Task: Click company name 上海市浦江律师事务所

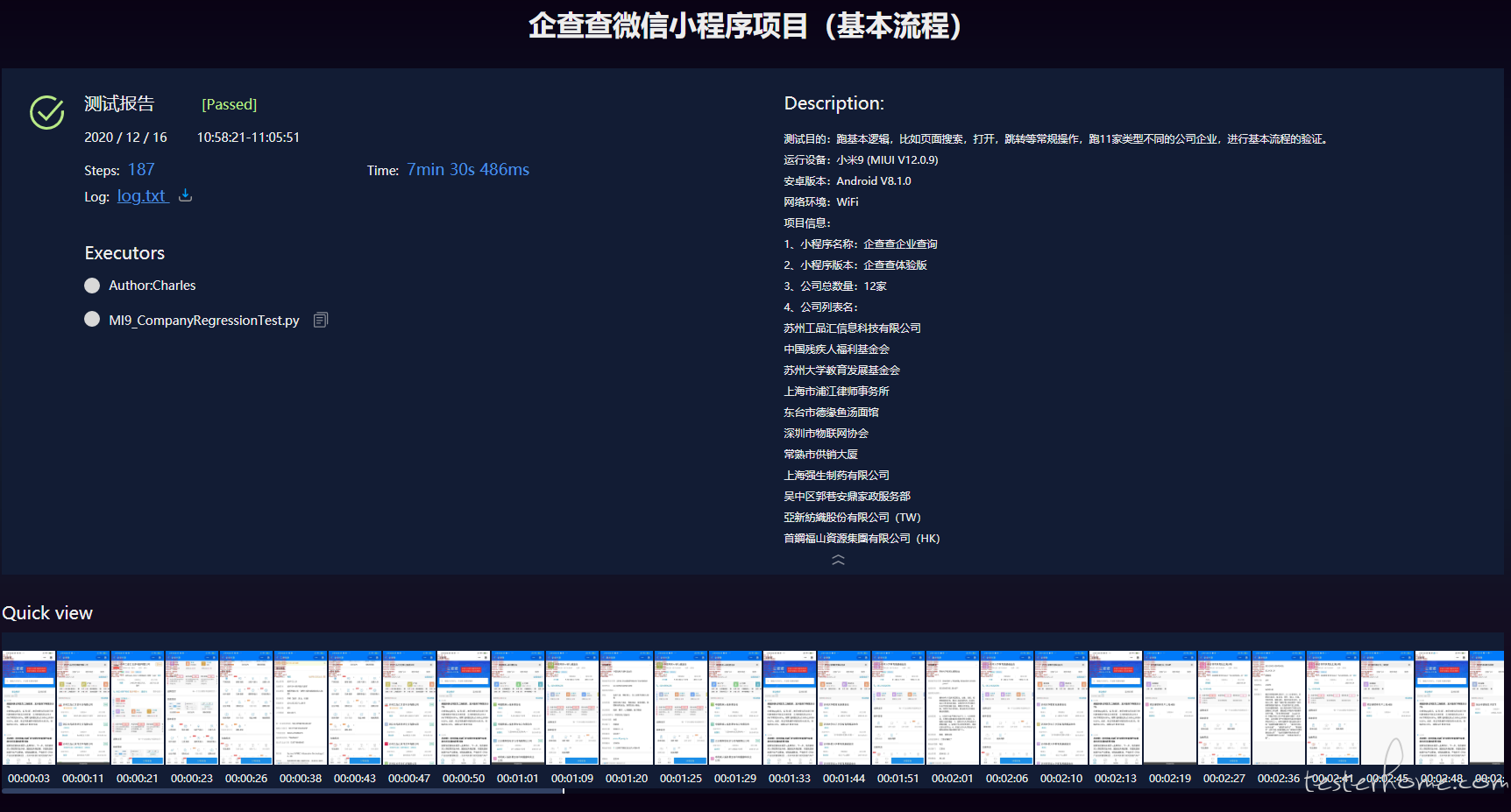Action: tap(836, 392)
